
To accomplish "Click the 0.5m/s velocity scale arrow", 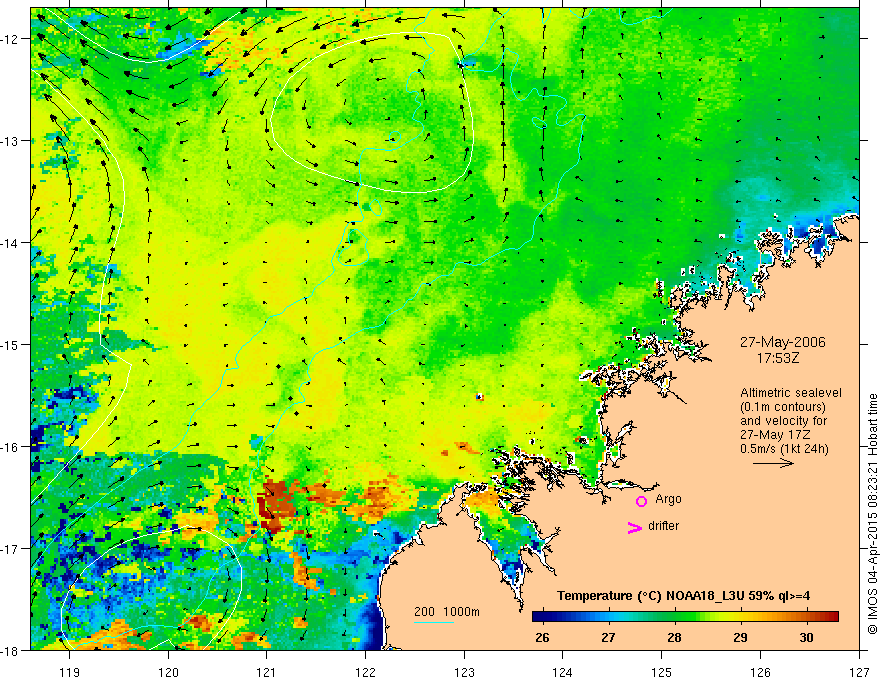I will pyautogui.click(x=773, y=463).
